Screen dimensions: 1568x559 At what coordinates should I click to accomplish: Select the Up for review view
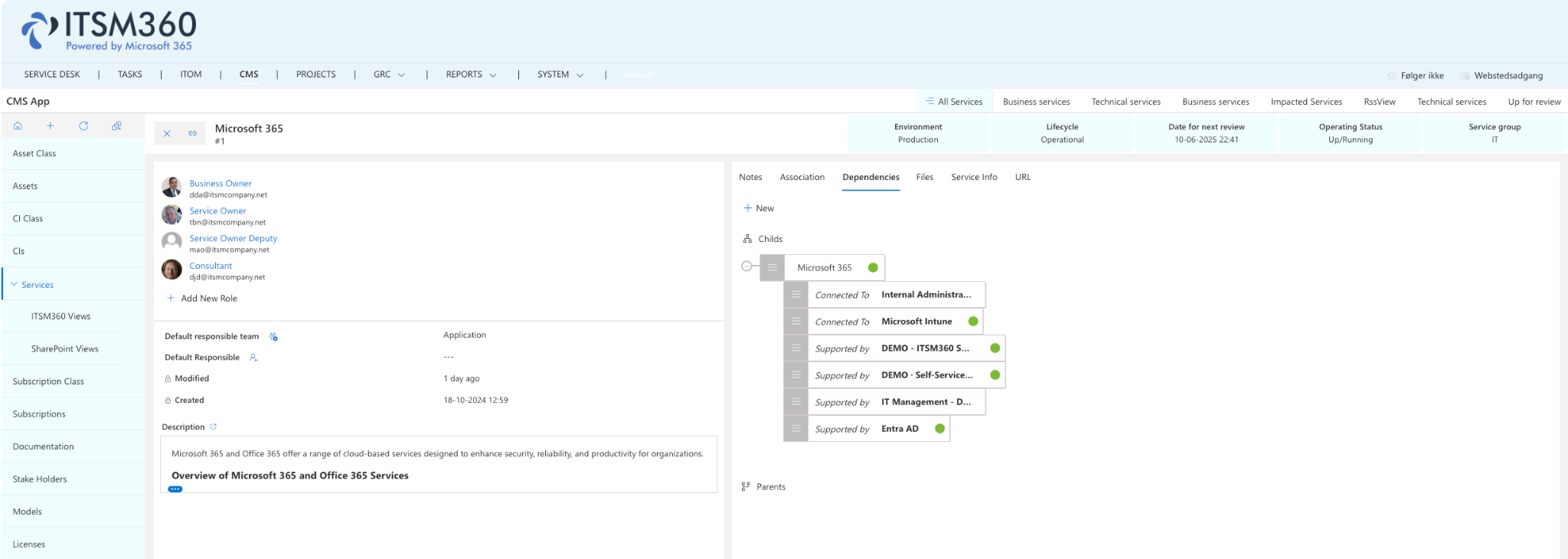click(1534, 102)
